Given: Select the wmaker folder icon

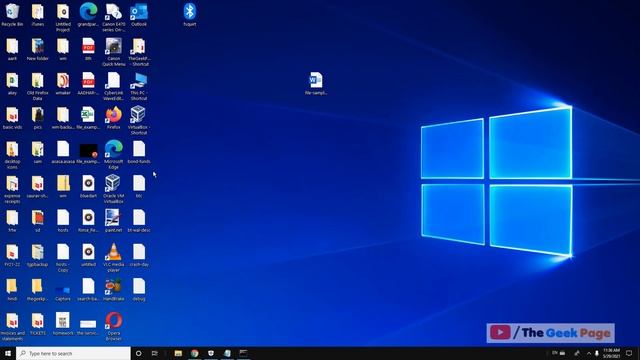Looking at the screenshot, I should (x=63, y=83).
